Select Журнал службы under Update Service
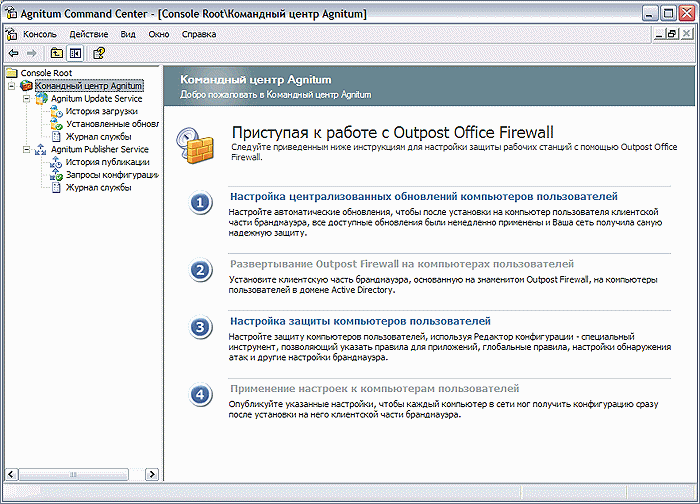The image size is (700, 504). click(99, 137)
